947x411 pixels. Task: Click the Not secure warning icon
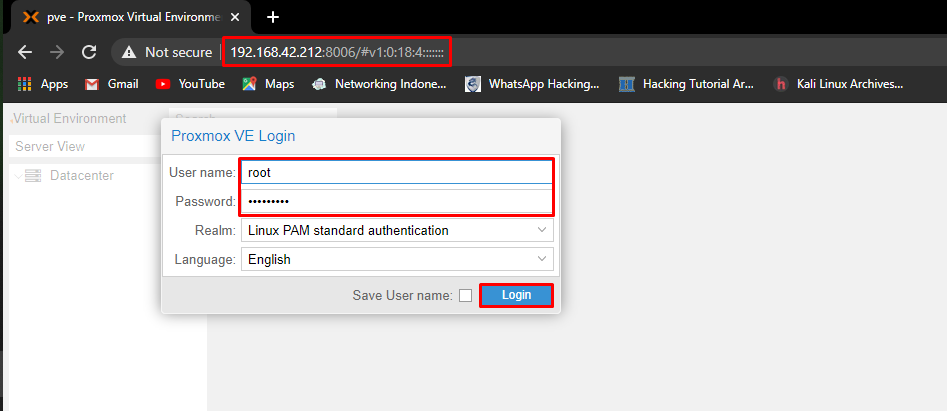coord(129,53)
